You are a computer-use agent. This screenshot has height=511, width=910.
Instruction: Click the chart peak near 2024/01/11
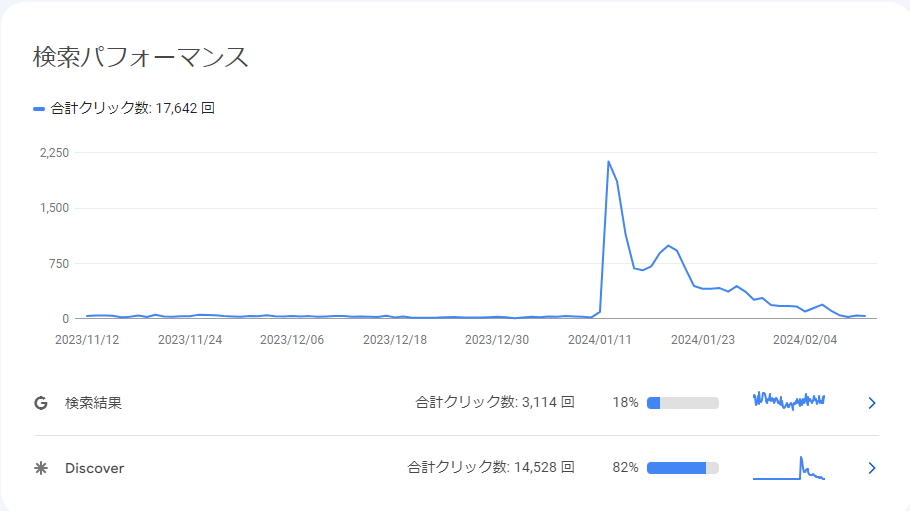(x=608, y=161)
